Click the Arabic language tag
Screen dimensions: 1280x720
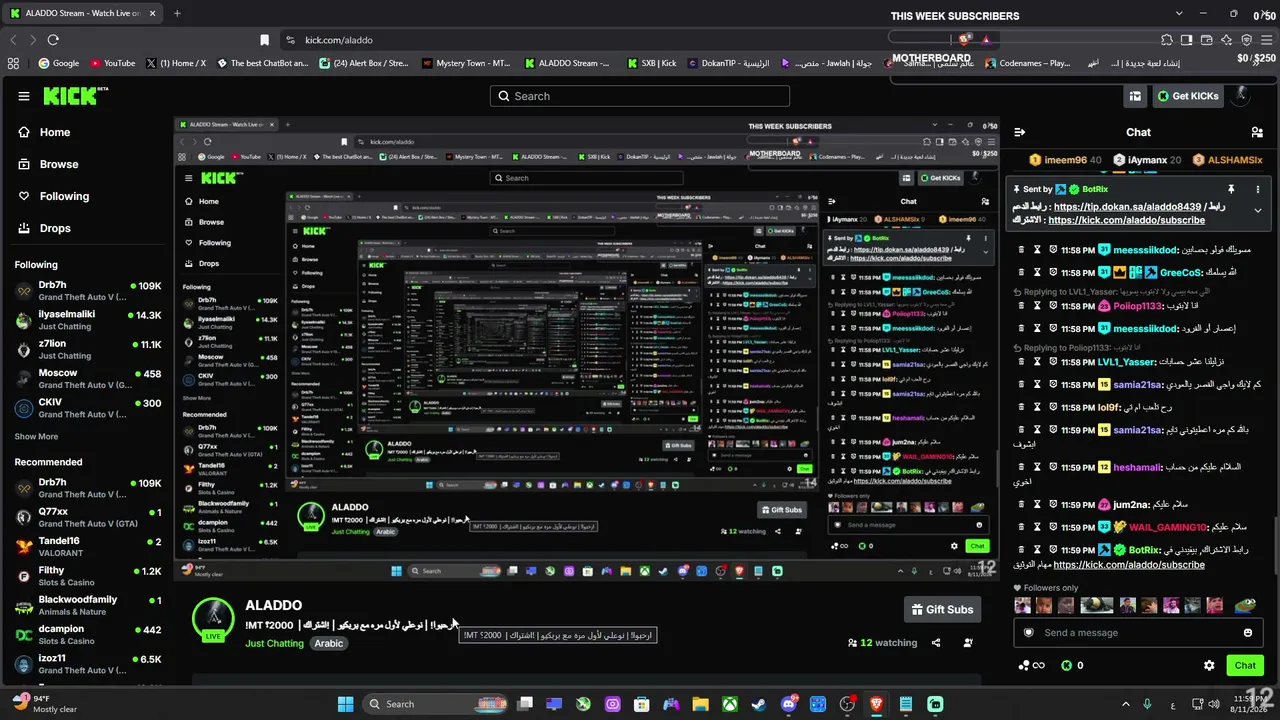329,644
